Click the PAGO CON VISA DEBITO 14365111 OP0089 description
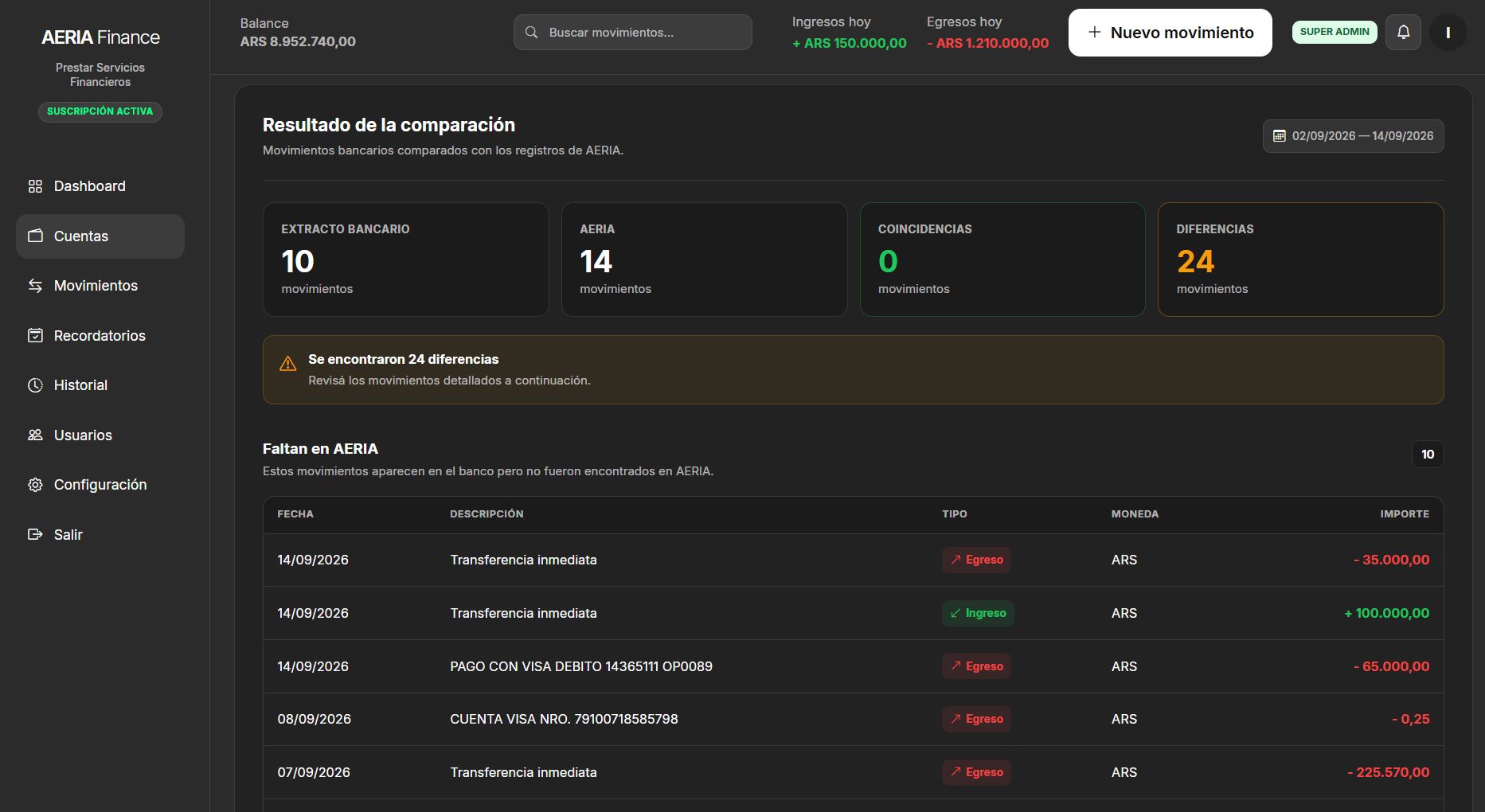This screenshot has width=1485, height=812. (x=581, y=666)
